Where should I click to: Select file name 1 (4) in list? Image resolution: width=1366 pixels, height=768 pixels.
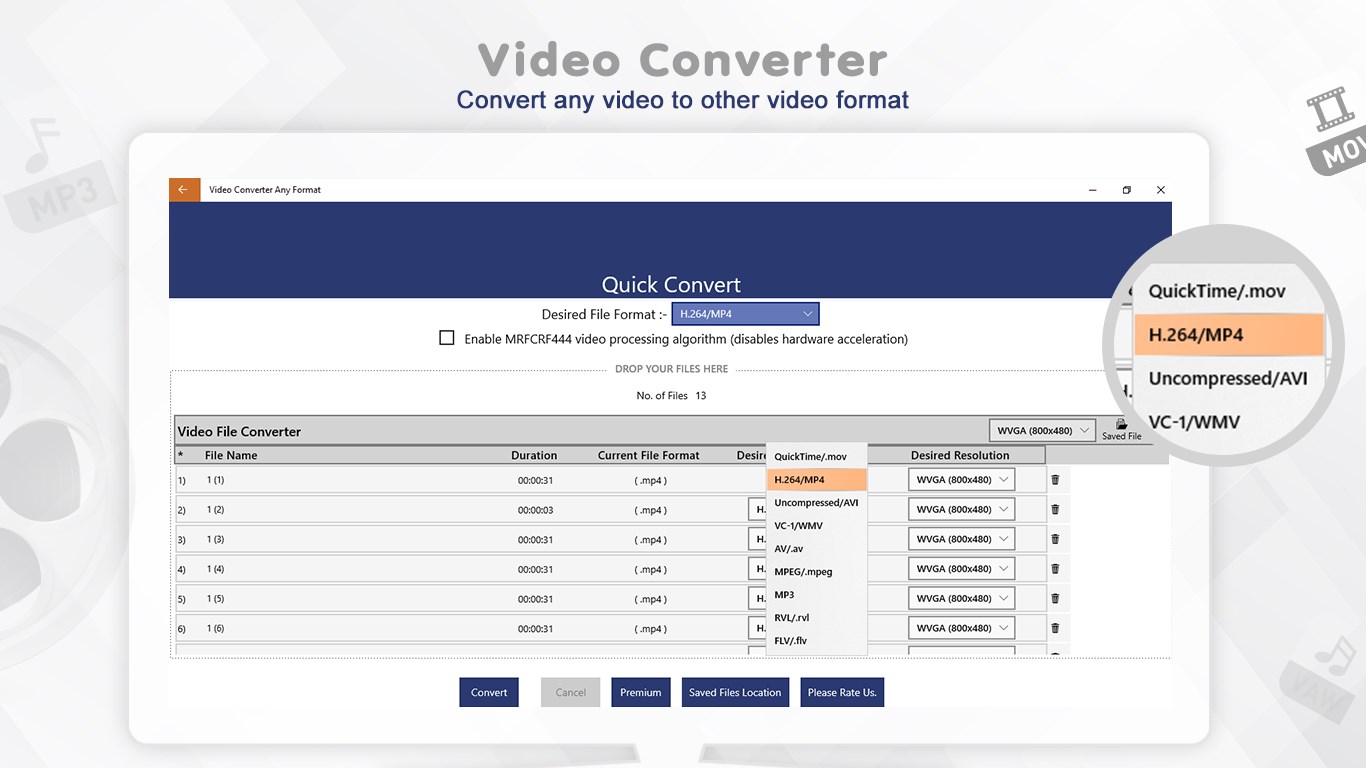tap(215, 569)
